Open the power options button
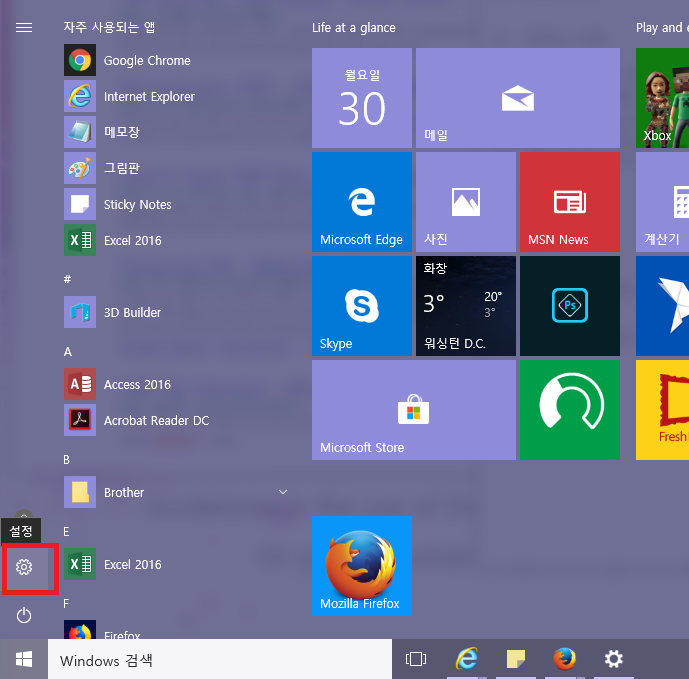 coord(24,615)
